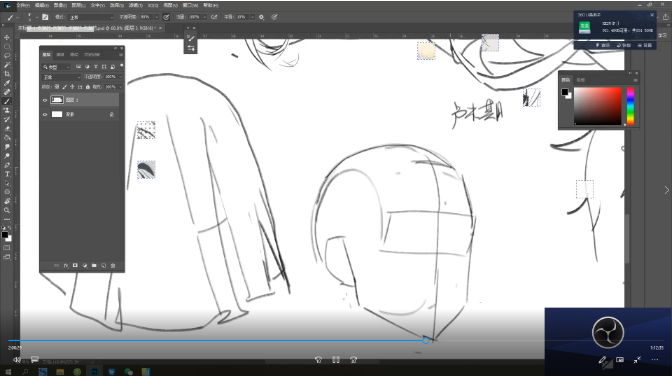Open the Layers panel menu
Screen dimensions: 672x376
coord(121,54)
